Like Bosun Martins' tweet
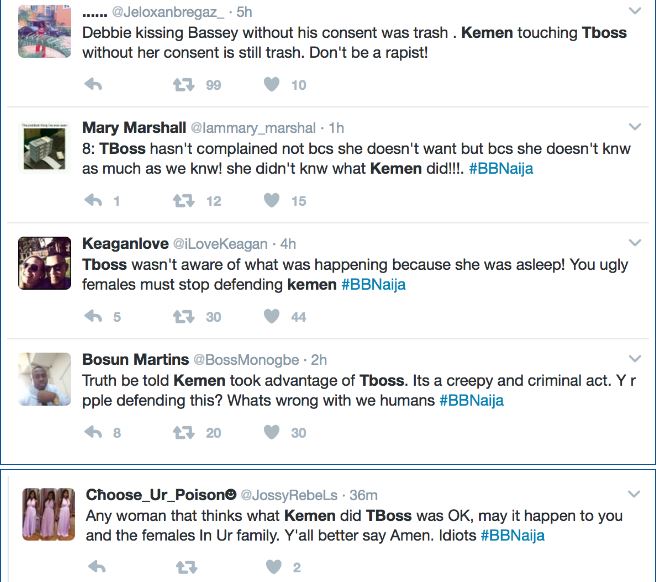This screenshot has height=582, width=658. tap(271, 433)
